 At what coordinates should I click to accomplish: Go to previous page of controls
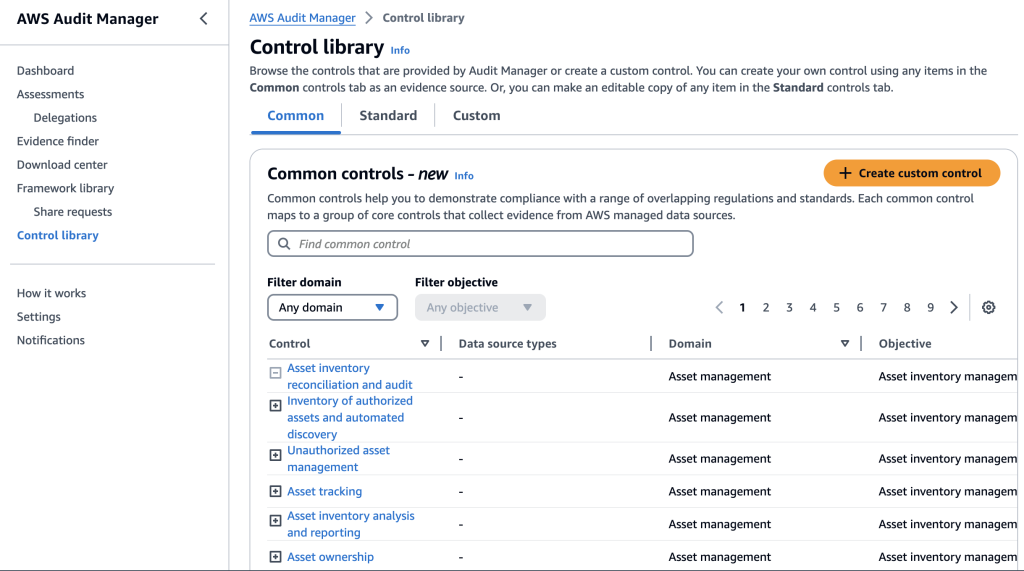click(719, 307)
